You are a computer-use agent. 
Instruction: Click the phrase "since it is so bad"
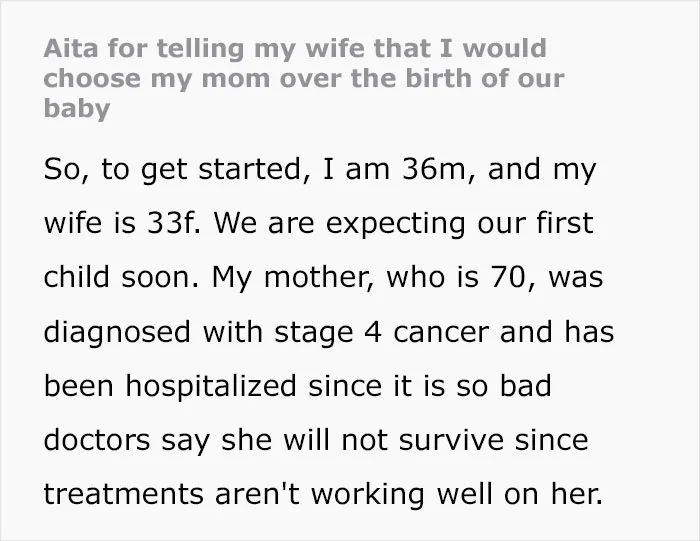click(x=430, y=386)
